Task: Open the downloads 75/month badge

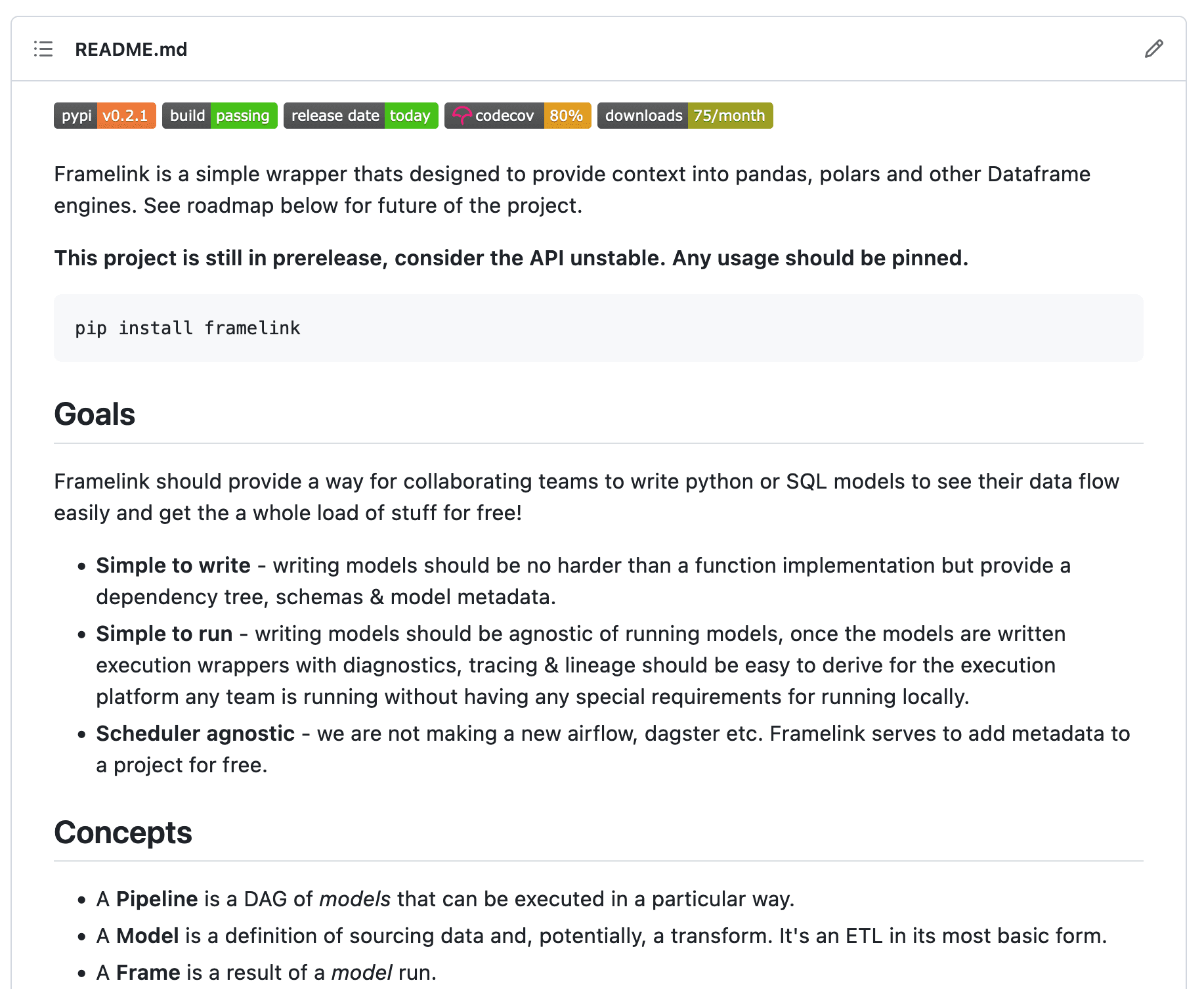Action: pyautogui.click(x=685, y=116)
